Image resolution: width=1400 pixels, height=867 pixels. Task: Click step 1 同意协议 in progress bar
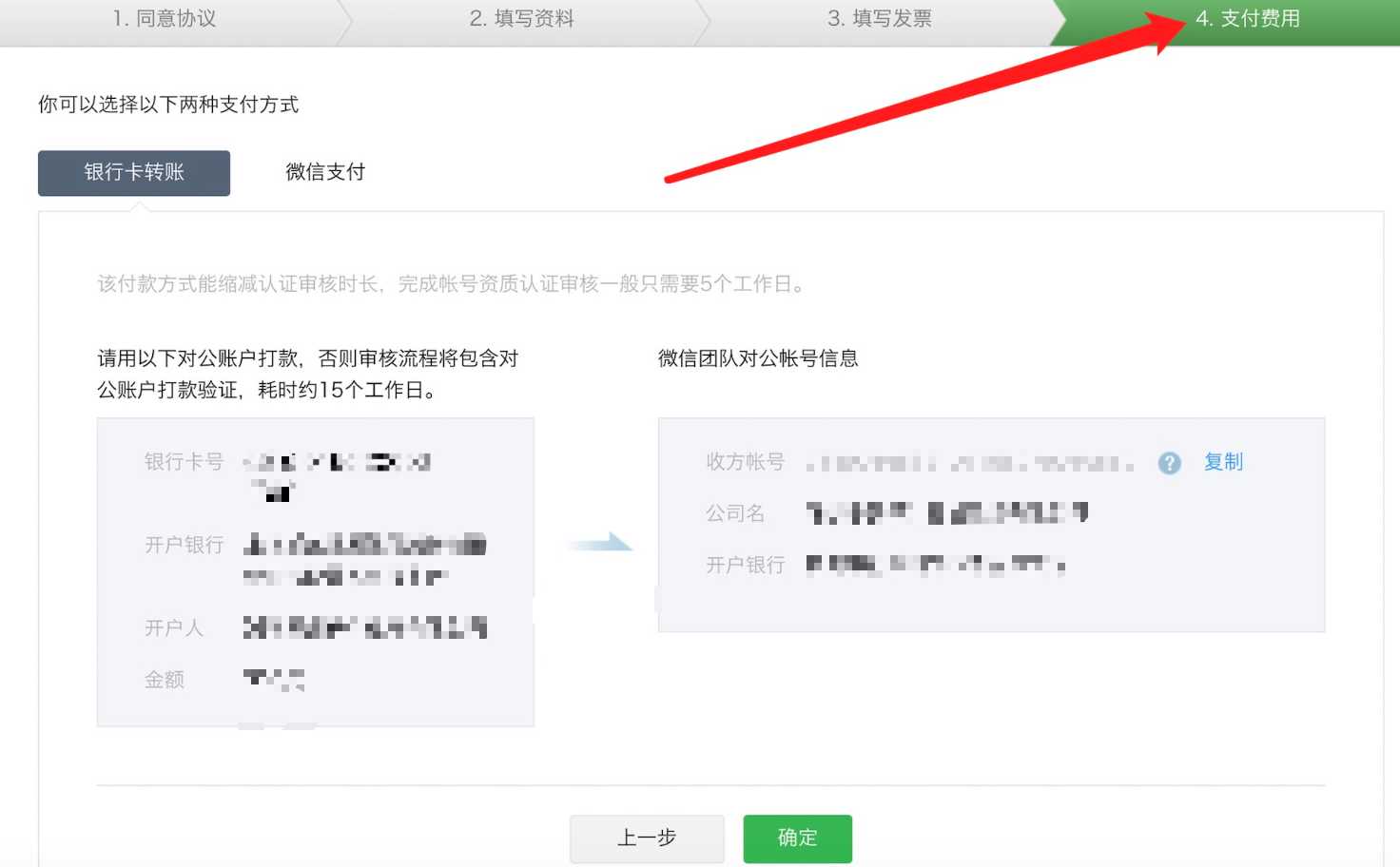coord(165,19)
